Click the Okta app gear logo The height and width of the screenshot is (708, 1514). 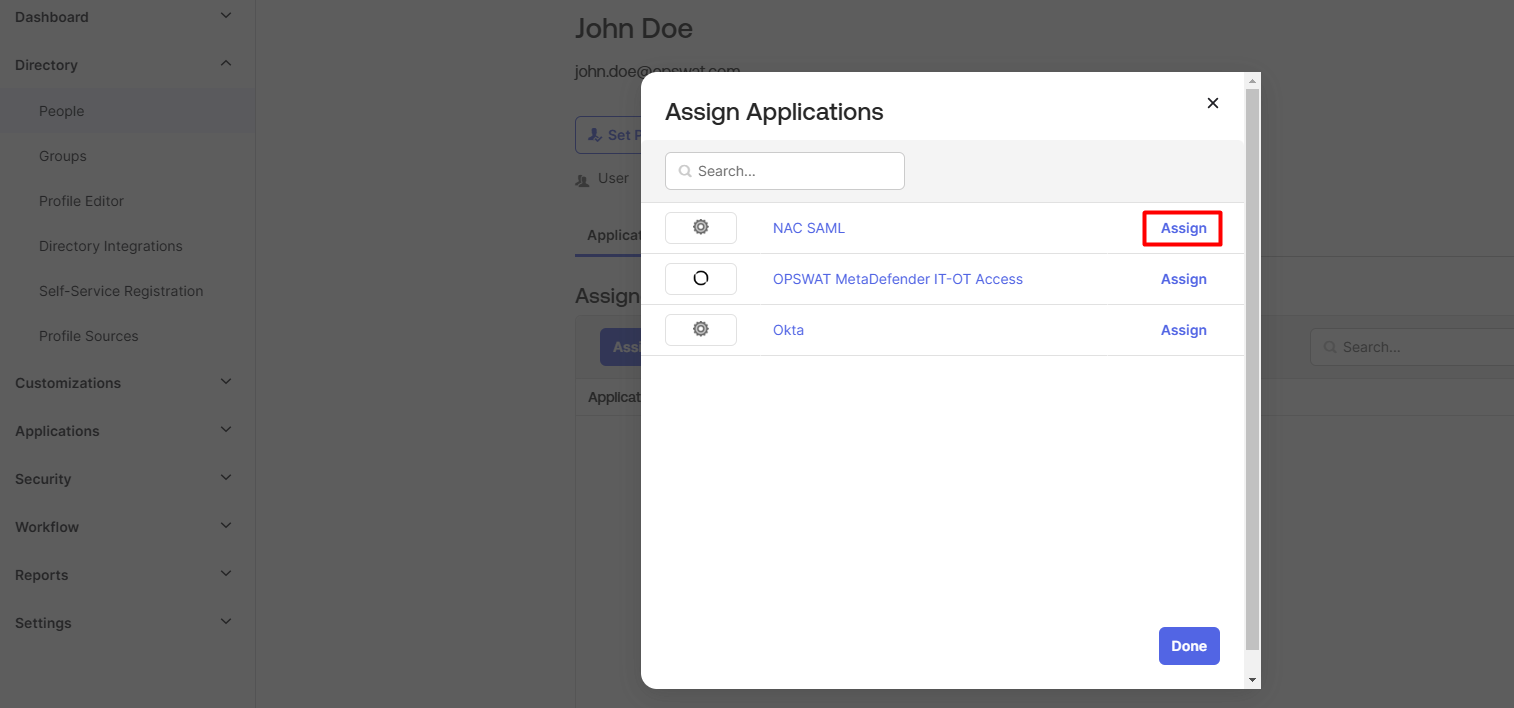click(x=701, y=330)
